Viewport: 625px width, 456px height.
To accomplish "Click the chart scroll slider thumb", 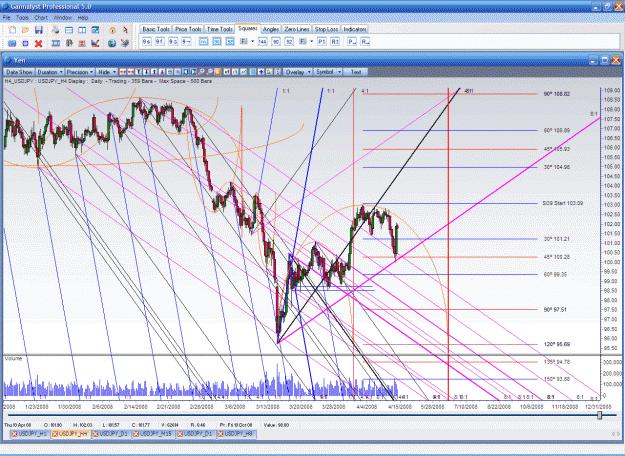I will pyautogui.click(x=599, y=415).
